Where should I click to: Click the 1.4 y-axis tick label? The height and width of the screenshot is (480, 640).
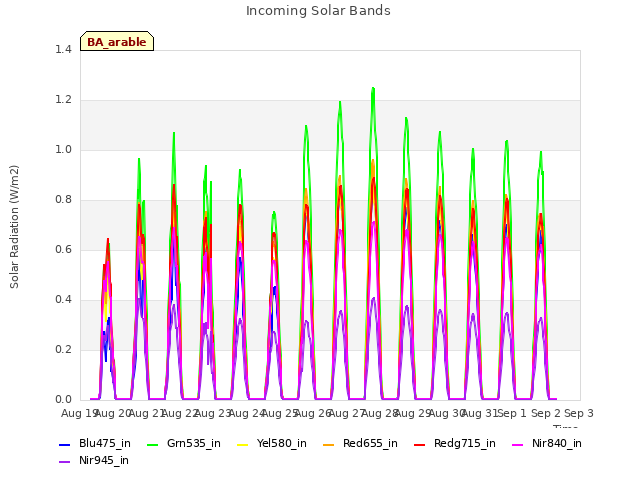click(x=63, y=49)
